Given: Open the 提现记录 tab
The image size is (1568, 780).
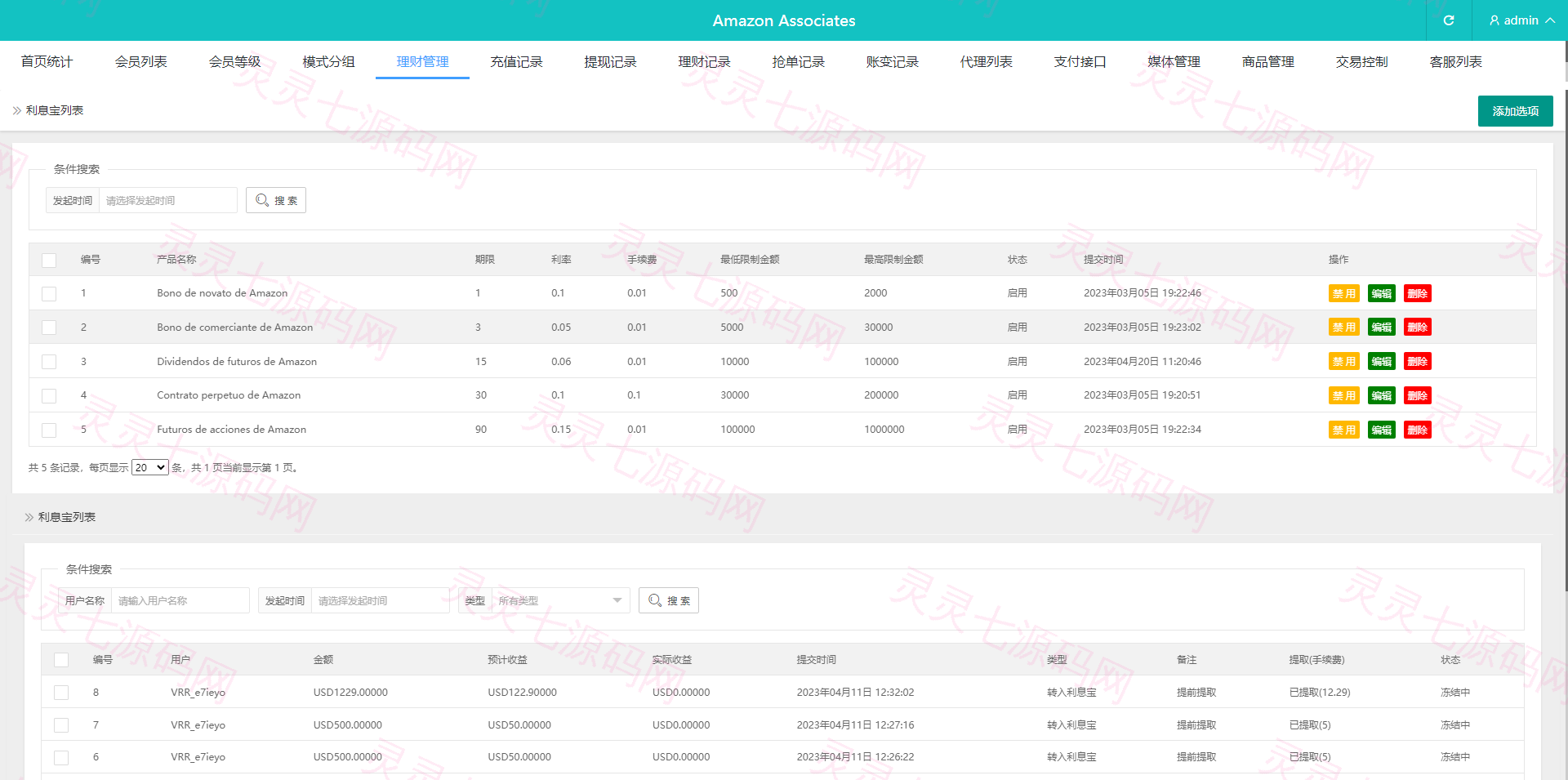Looking at the screenshot, I should 610,62.
